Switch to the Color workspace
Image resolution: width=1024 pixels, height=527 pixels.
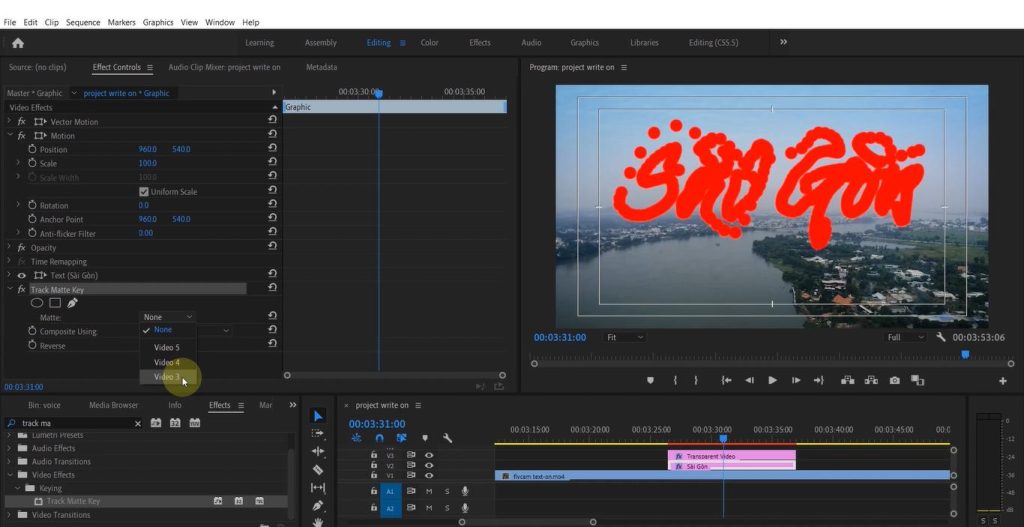pyautogui.click(x=429, y=42)
